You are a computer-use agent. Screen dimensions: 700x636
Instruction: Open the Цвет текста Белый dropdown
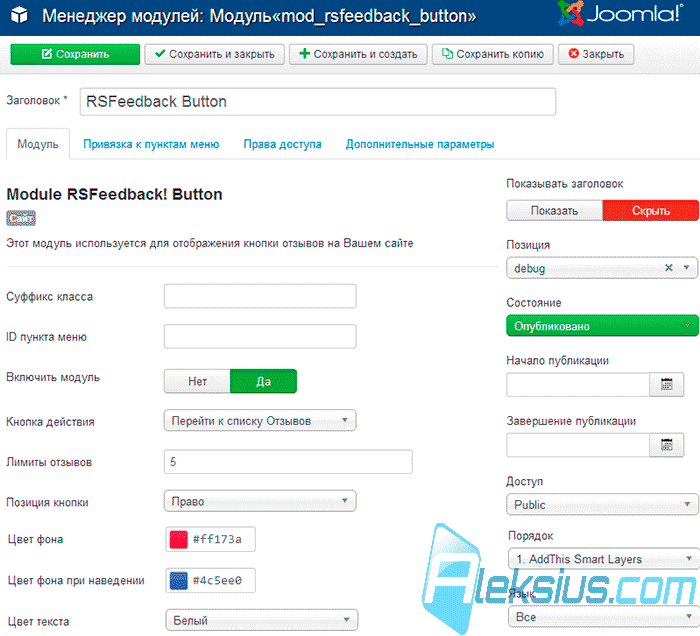pos(262,619)
